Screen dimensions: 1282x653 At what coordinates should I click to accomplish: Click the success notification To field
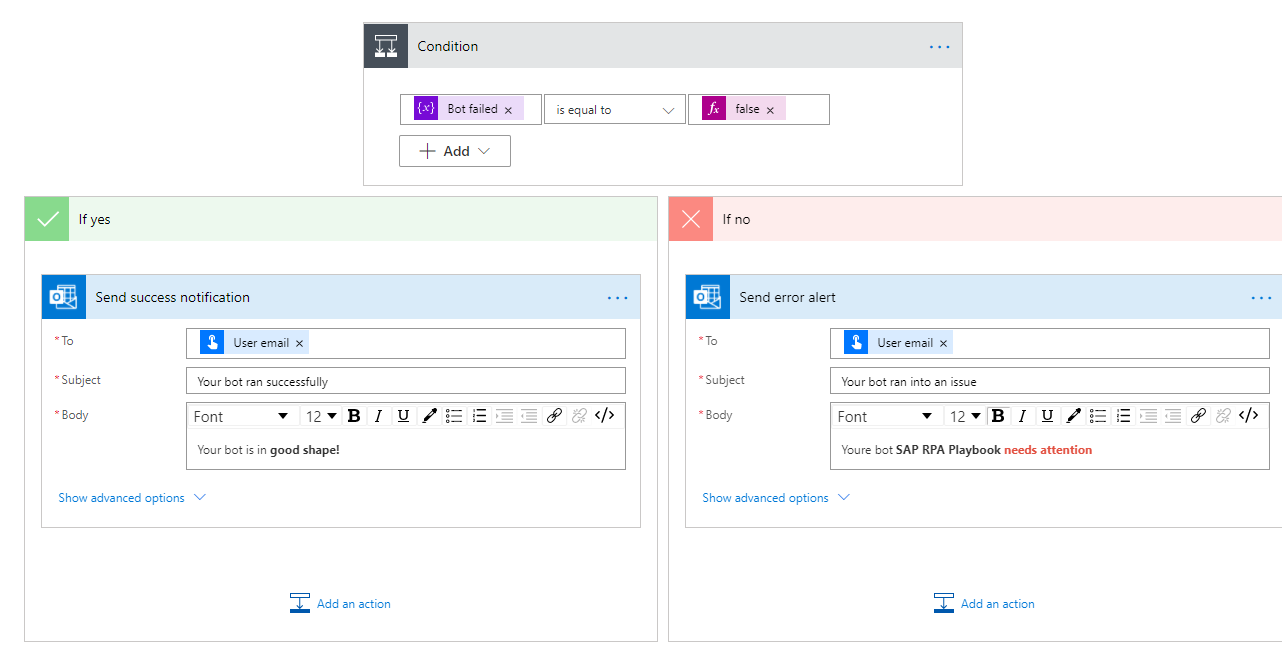coord(406,343)
